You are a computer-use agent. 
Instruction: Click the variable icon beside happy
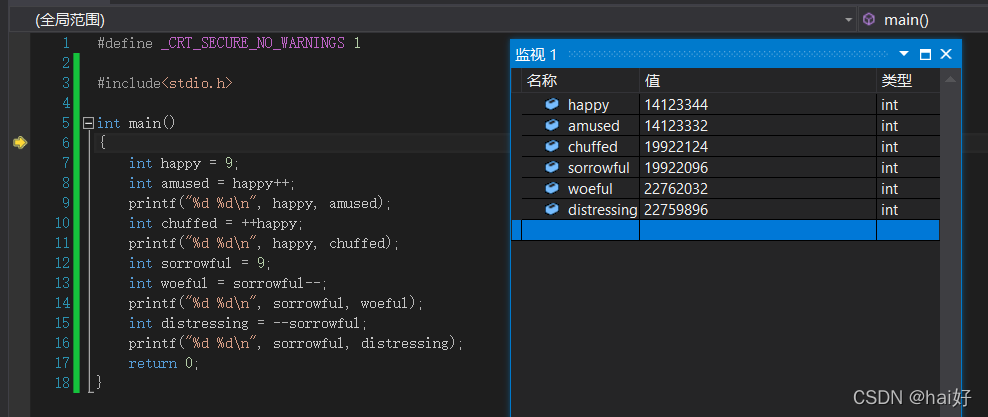(551, 104)
